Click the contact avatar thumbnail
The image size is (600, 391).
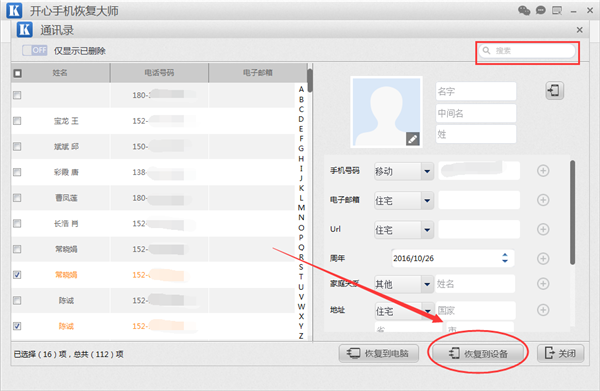point(386,112)
